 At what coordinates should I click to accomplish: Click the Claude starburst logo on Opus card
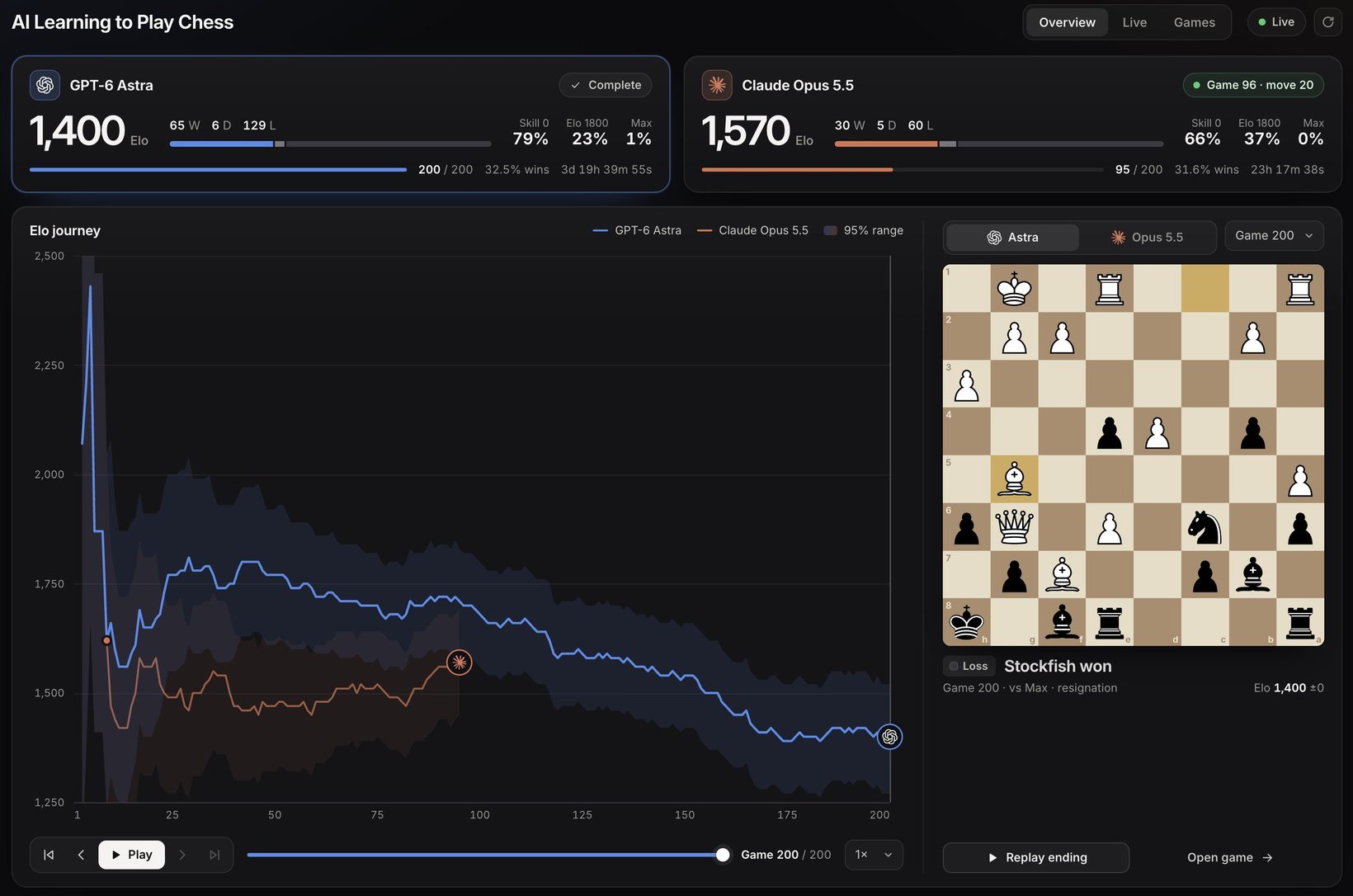tap(717, 85)
